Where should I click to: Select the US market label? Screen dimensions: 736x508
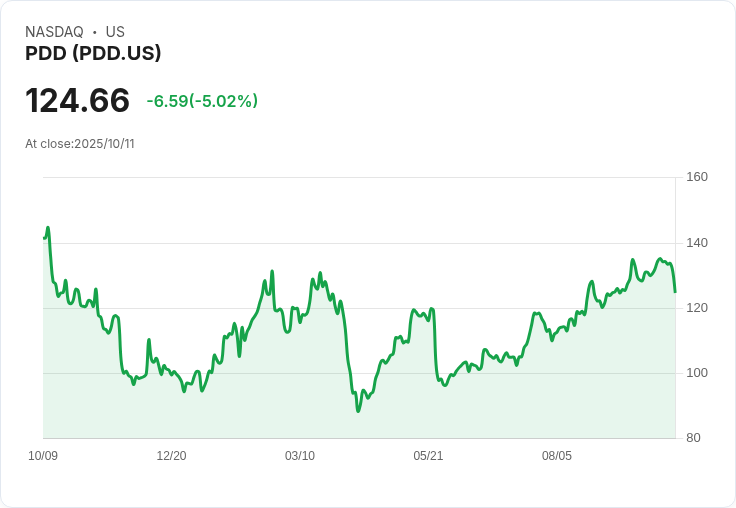(115, 32)
